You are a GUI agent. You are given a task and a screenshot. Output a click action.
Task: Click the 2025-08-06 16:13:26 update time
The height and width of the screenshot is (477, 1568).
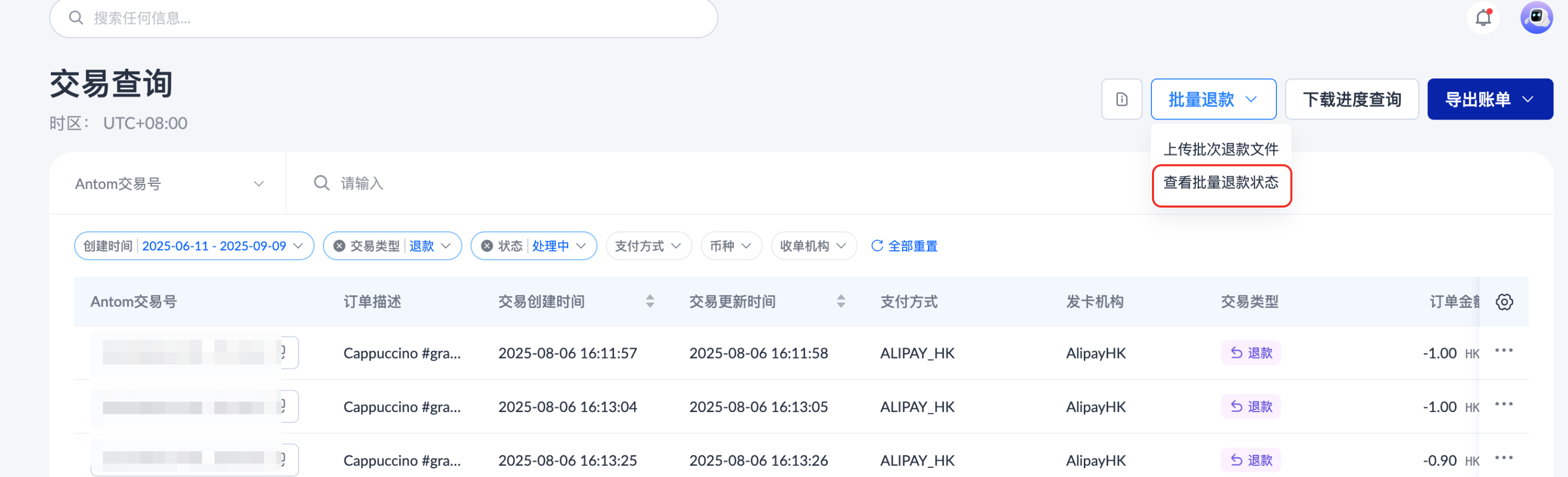(758, 460)
